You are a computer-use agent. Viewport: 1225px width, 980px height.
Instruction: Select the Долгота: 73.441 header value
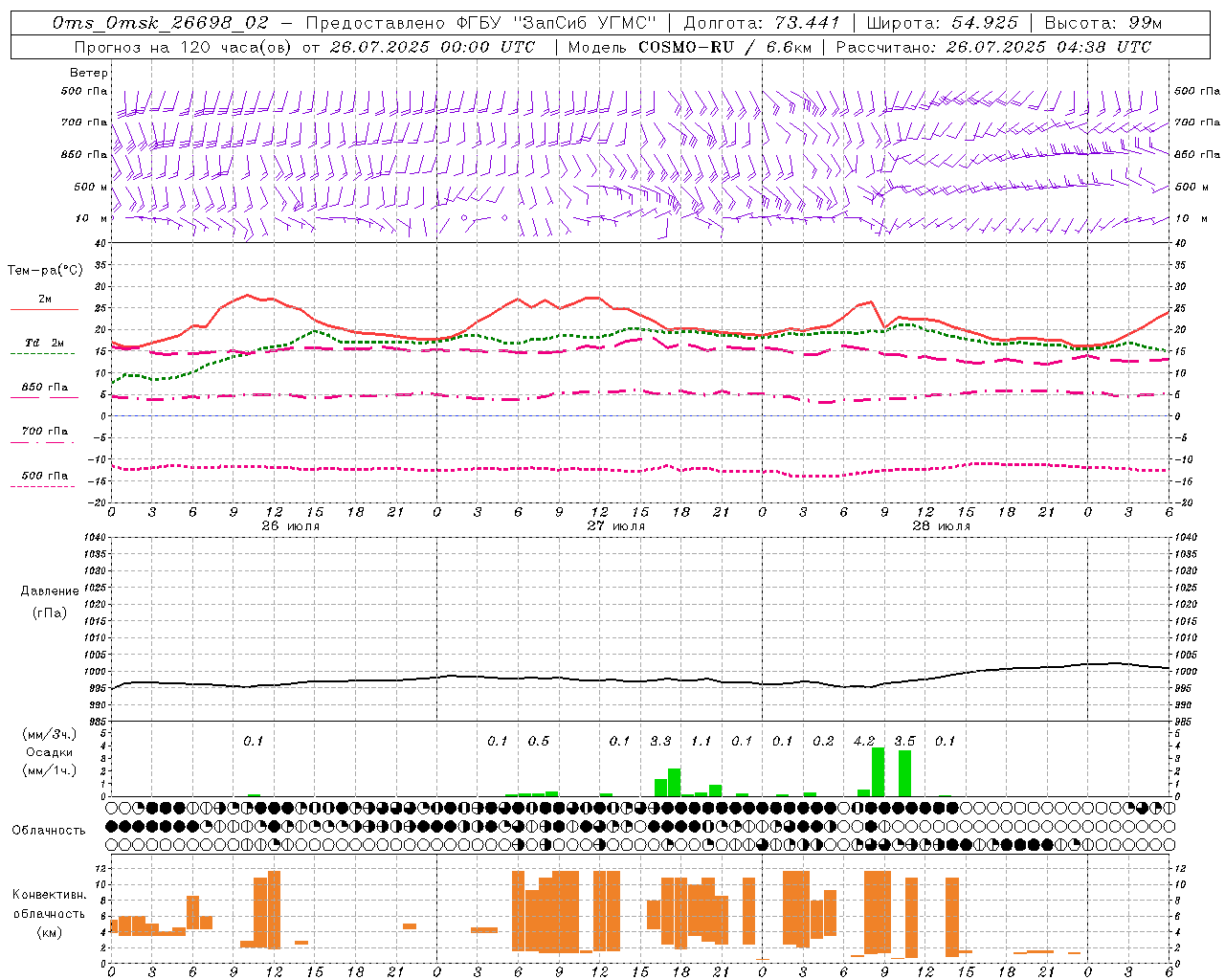[x=762, y=23]
